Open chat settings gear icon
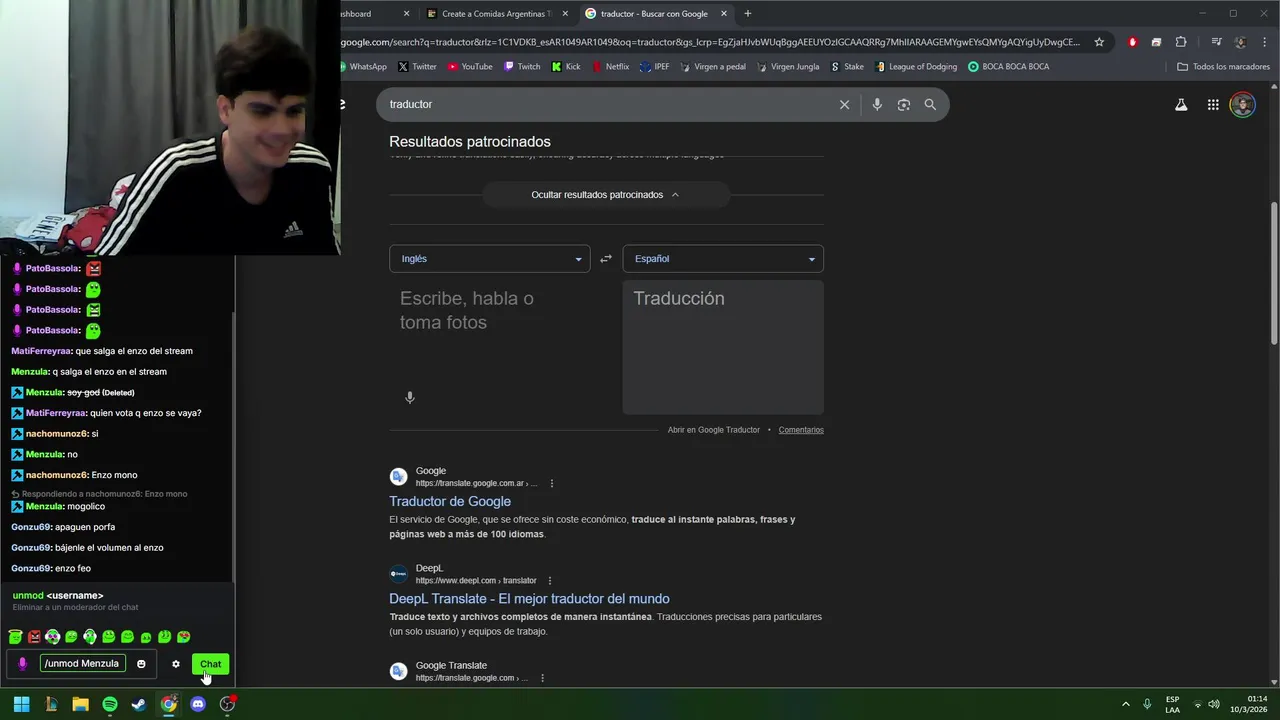 coord(176,664)
